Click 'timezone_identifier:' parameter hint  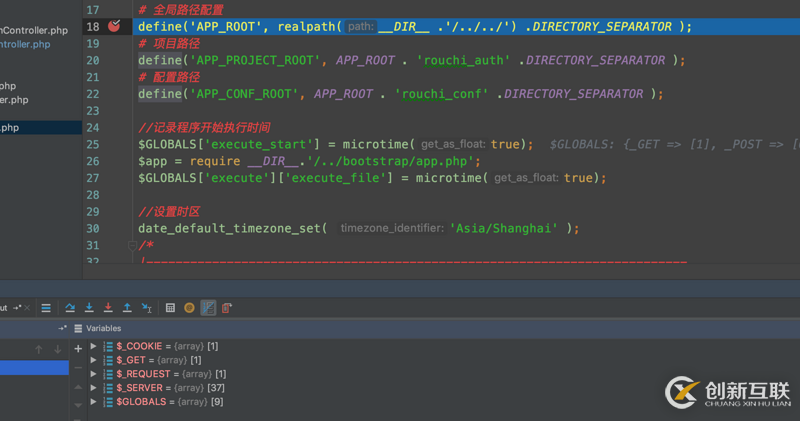392,228
